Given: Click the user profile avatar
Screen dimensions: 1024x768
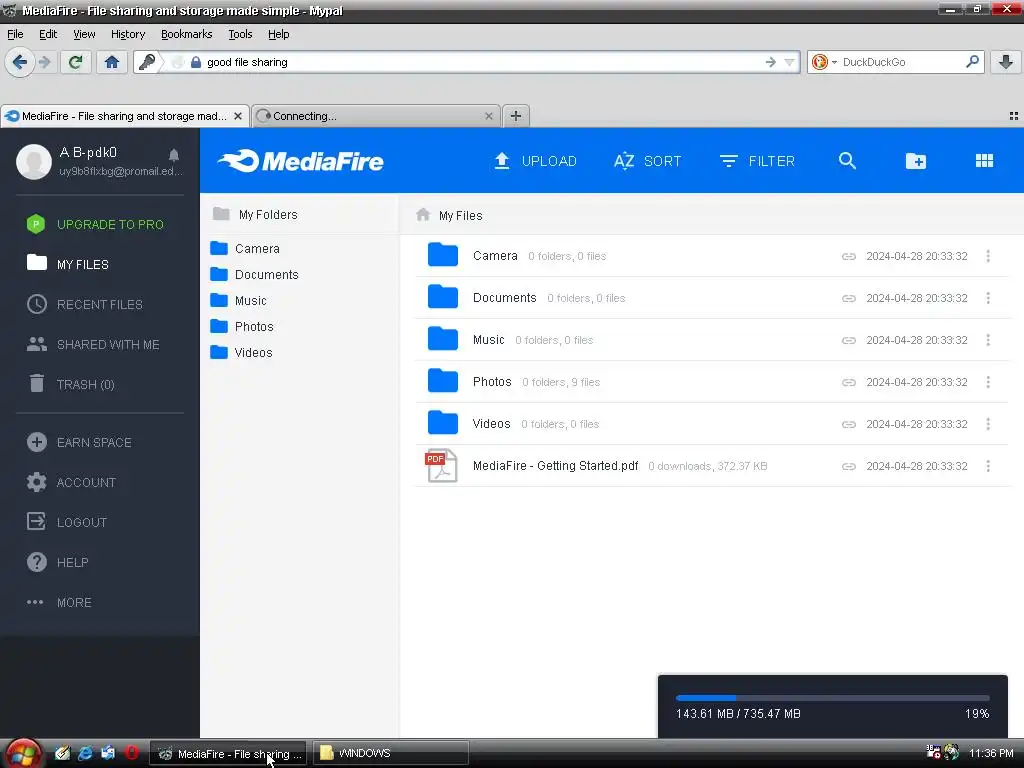Looking at the screenshot, I should pyautogui.click(x=34, y=162).
